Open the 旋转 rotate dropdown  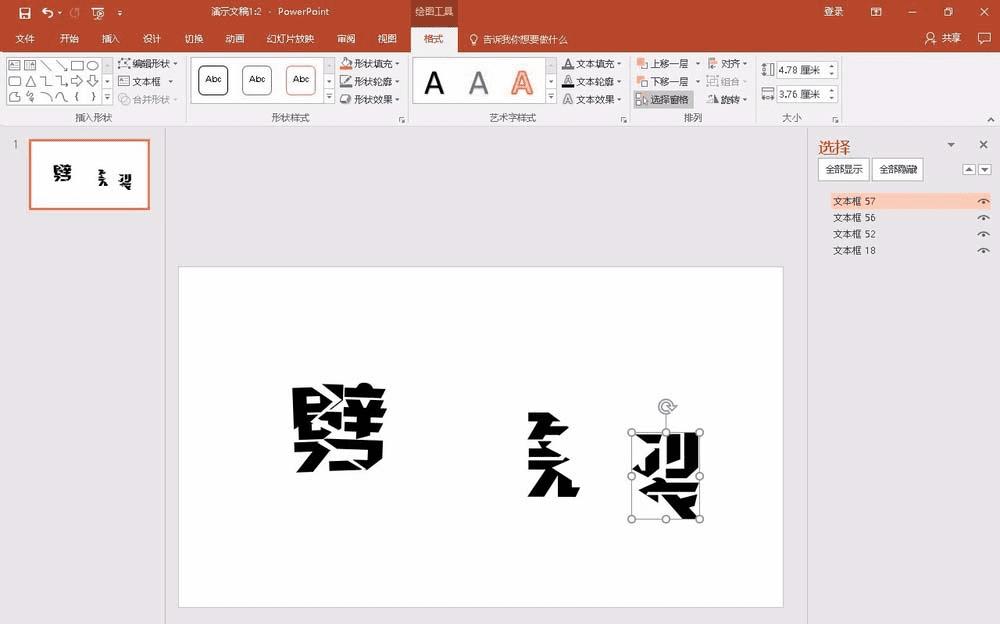727,99
